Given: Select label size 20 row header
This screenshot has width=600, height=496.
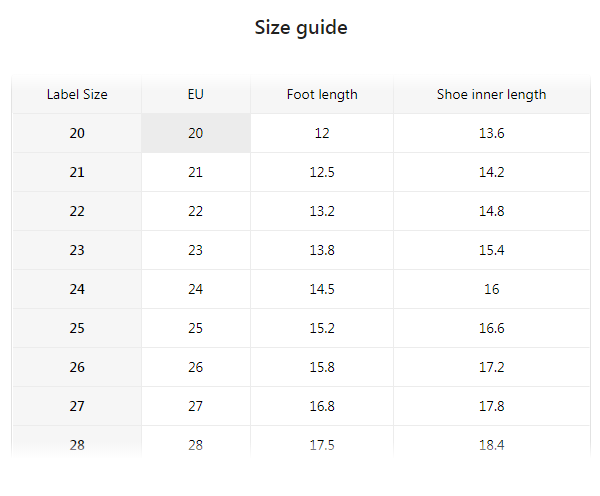Looking at the screenshot, I should 77,133.
